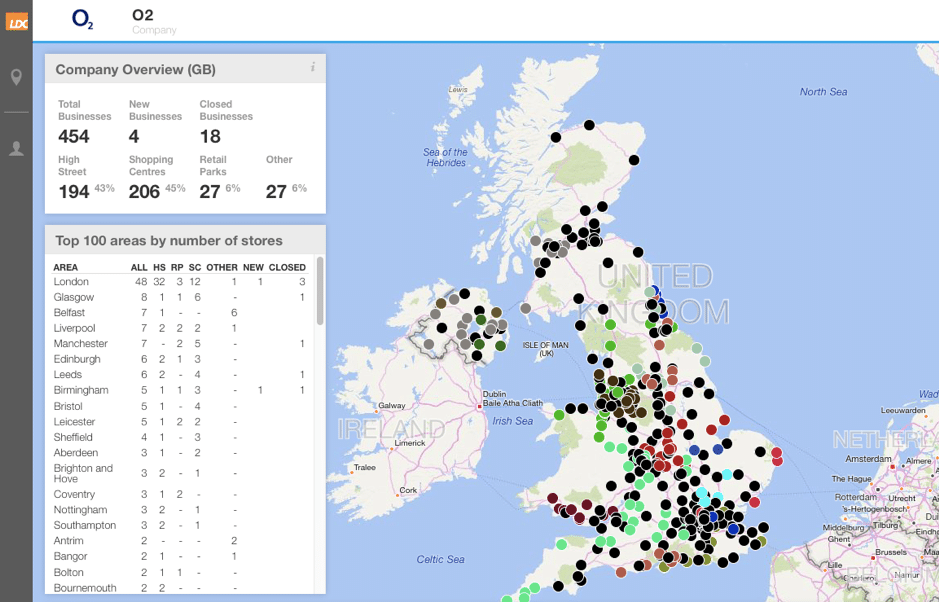Select the Brighton and Hove row

pyautogui.click(x=180, y=473)
